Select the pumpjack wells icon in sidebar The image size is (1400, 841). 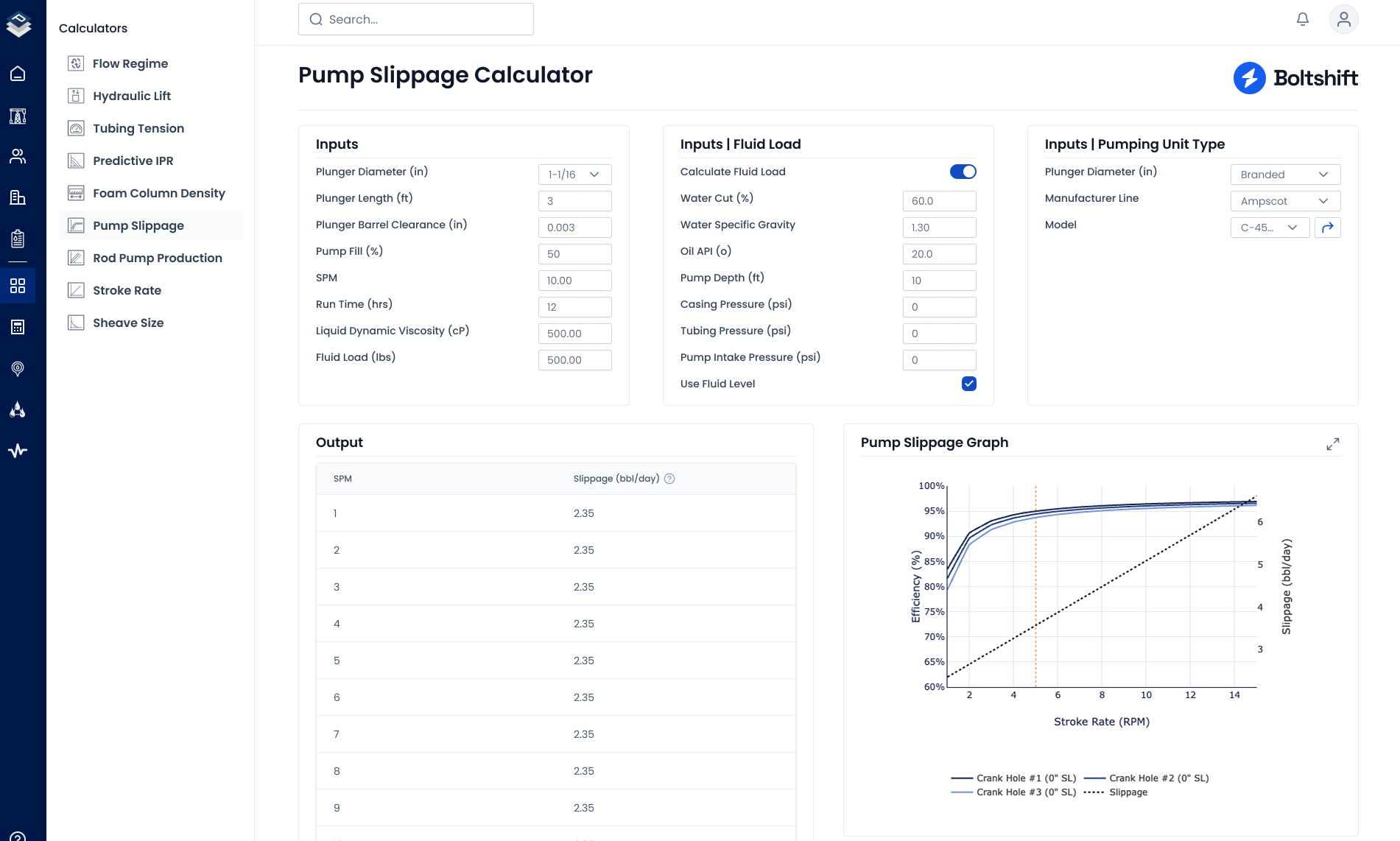coord(18,116)
